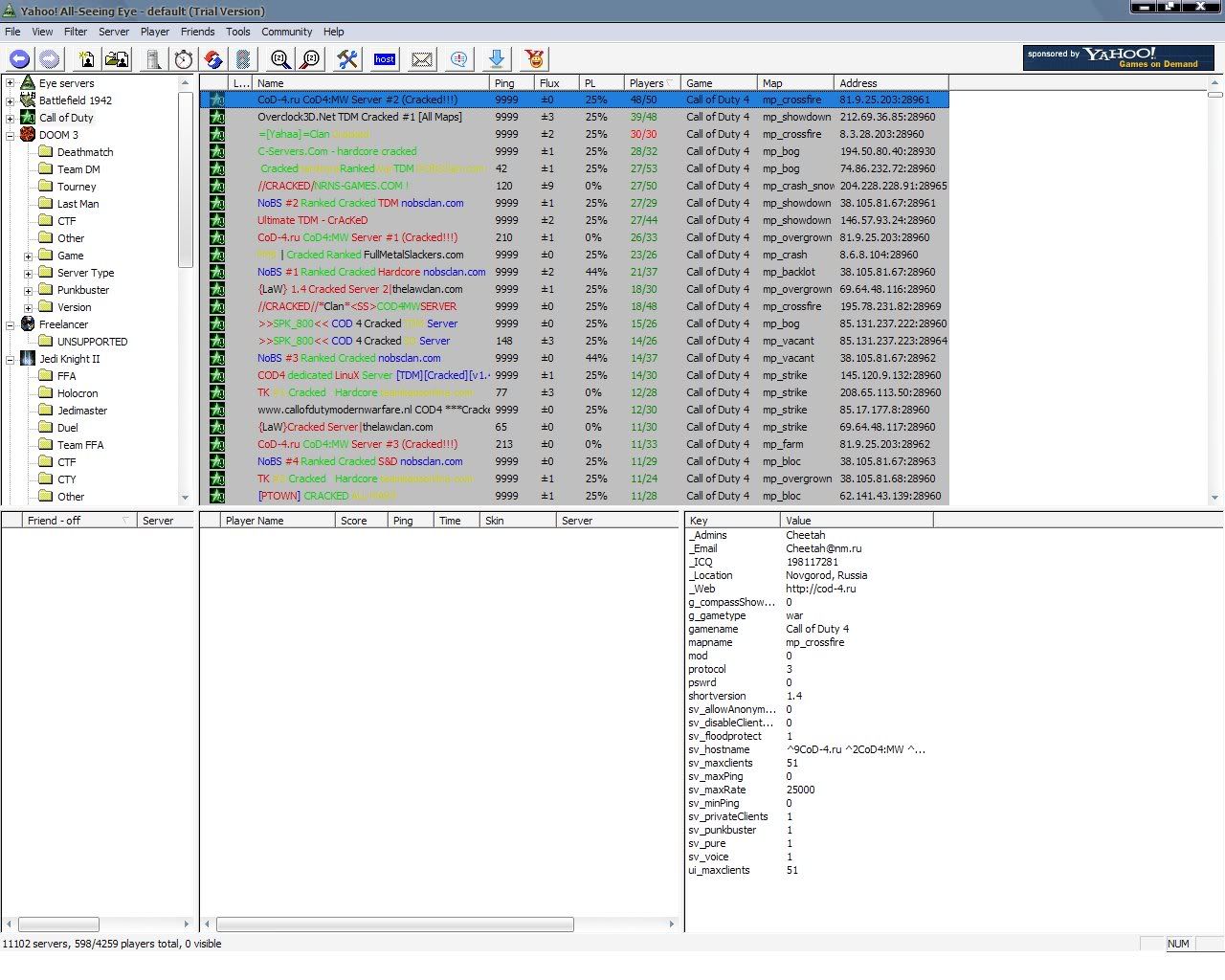Image resolution: width=1225 pixels, height=980 pixels.
Task: Click the Yahoo Games on Demand banner
Action: 1119,57
